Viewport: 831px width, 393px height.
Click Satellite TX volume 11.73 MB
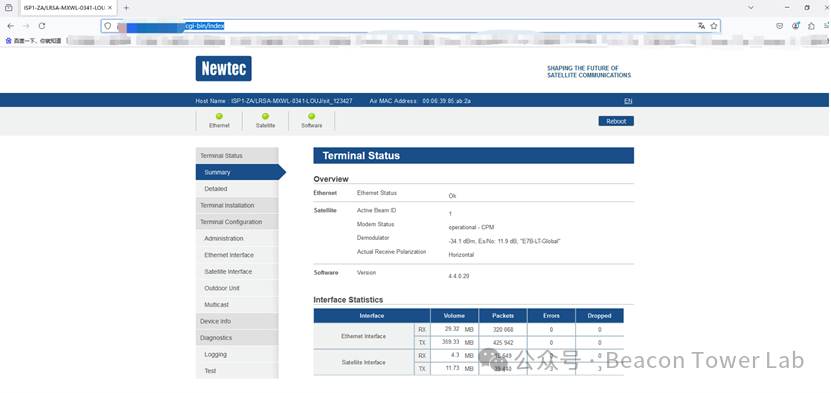click(x=459, y=368)
